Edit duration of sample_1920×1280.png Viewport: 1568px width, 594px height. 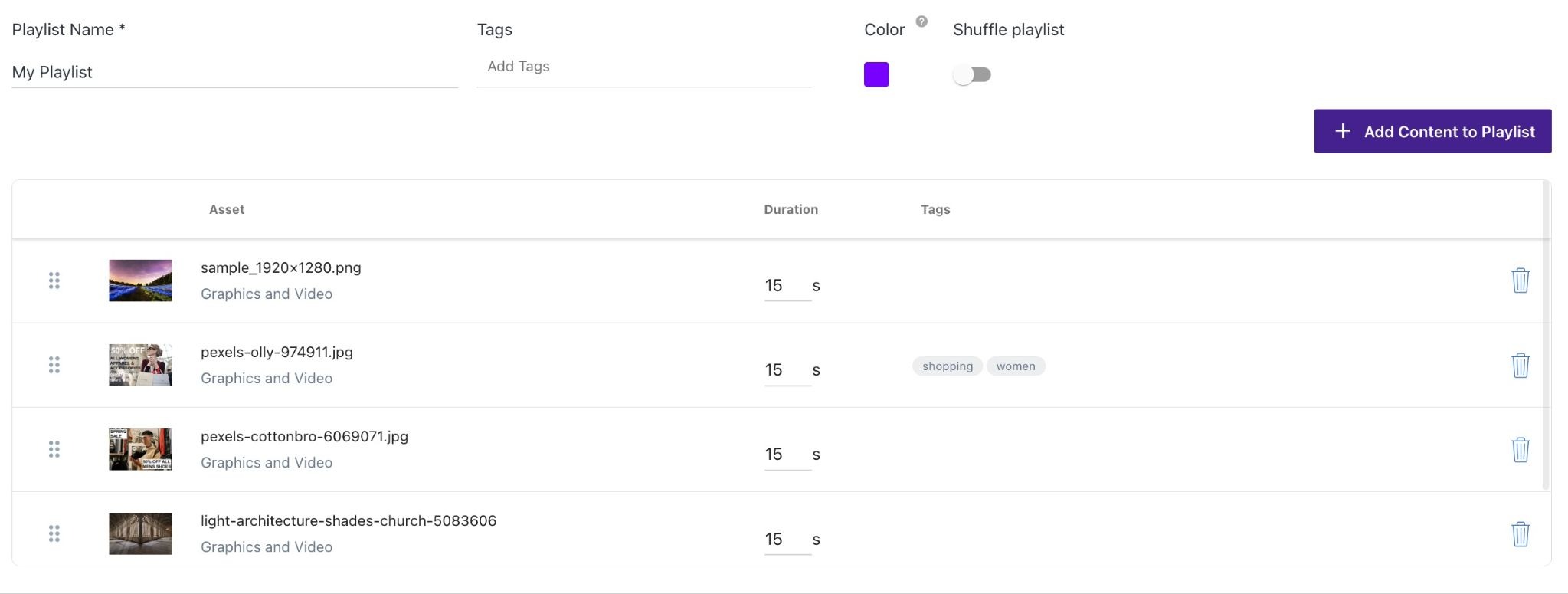coord(787,286)
